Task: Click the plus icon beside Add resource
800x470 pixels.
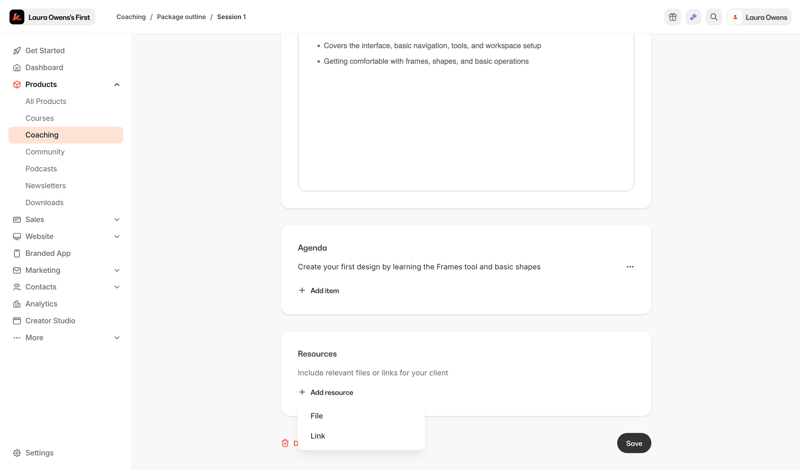Action: [x=302, y=392]
